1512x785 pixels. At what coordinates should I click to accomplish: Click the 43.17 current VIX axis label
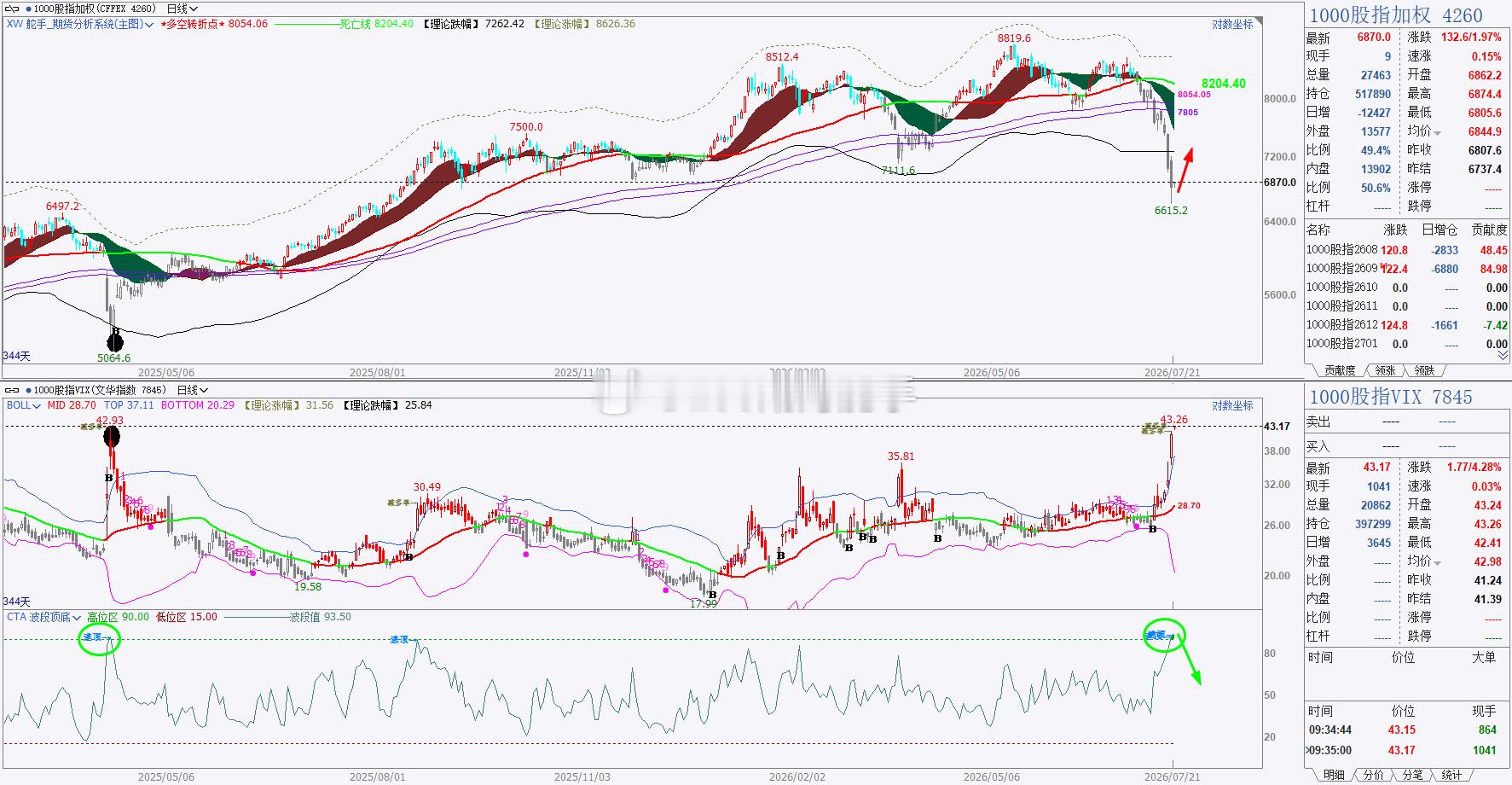[x=1277, y=427]
